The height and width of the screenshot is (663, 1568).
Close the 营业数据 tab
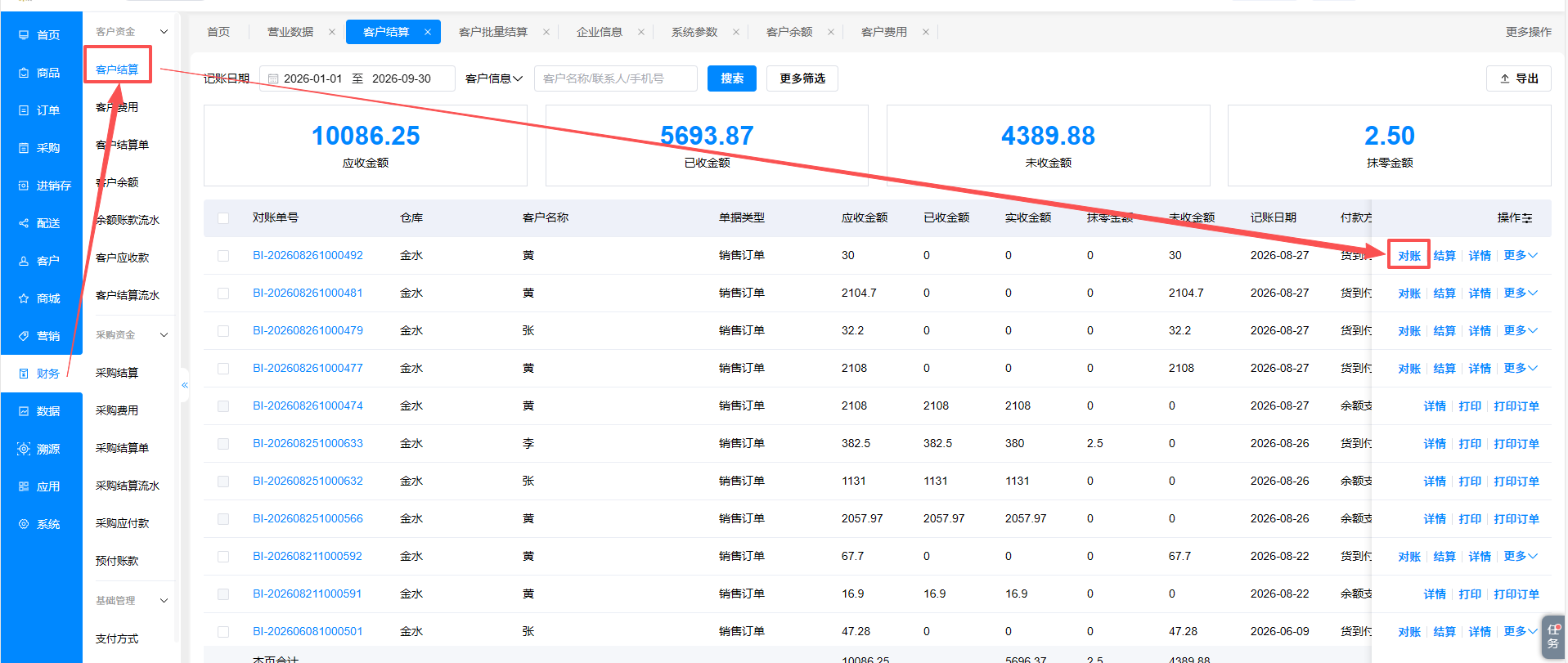(x=332, y=32)
